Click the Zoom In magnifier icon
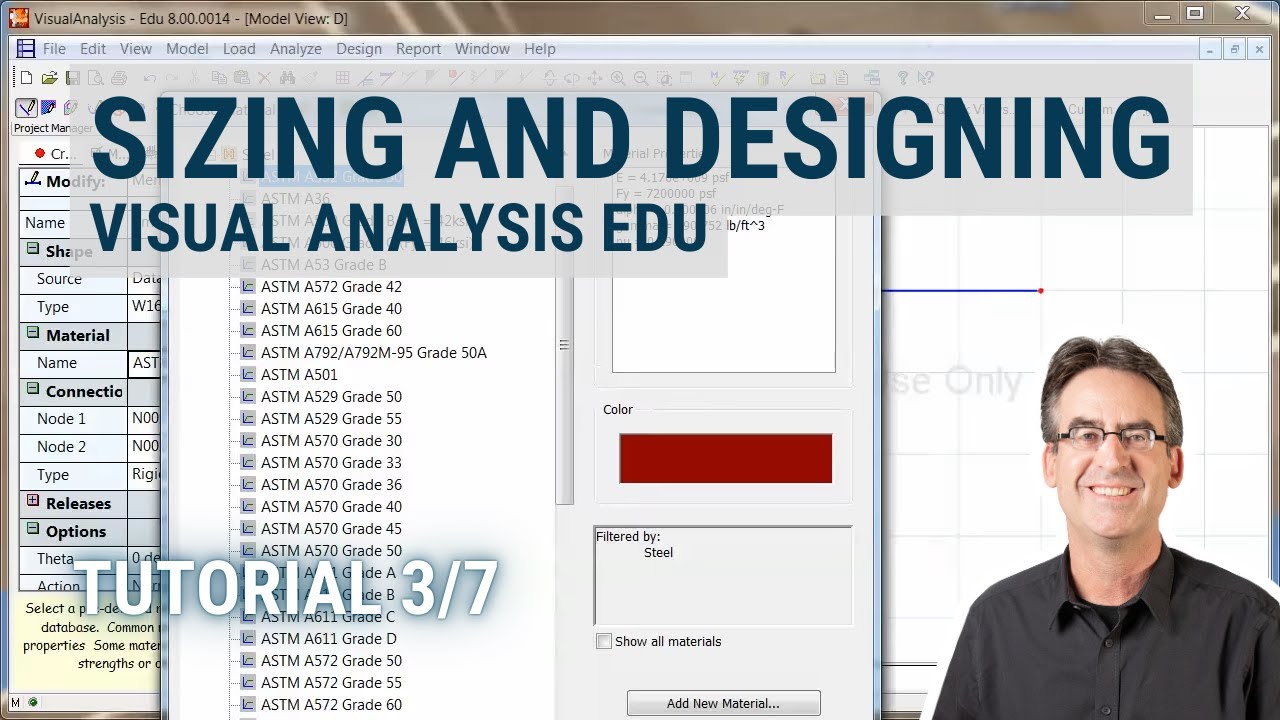 618,78
